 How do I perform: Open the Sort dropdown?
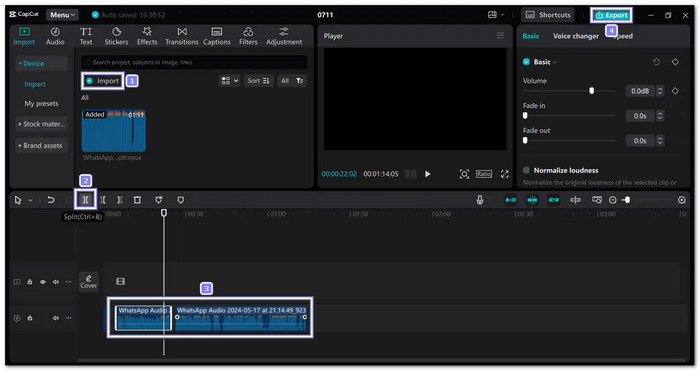pyautogui.click(x=258, y=81)
